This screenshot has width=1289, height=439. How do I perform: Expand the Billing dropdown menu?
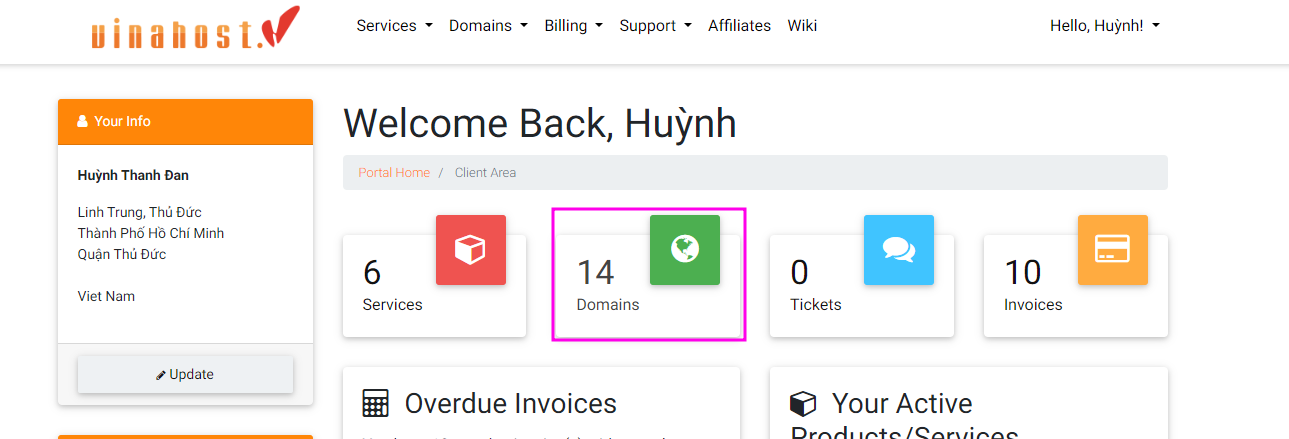pos(573,26)
